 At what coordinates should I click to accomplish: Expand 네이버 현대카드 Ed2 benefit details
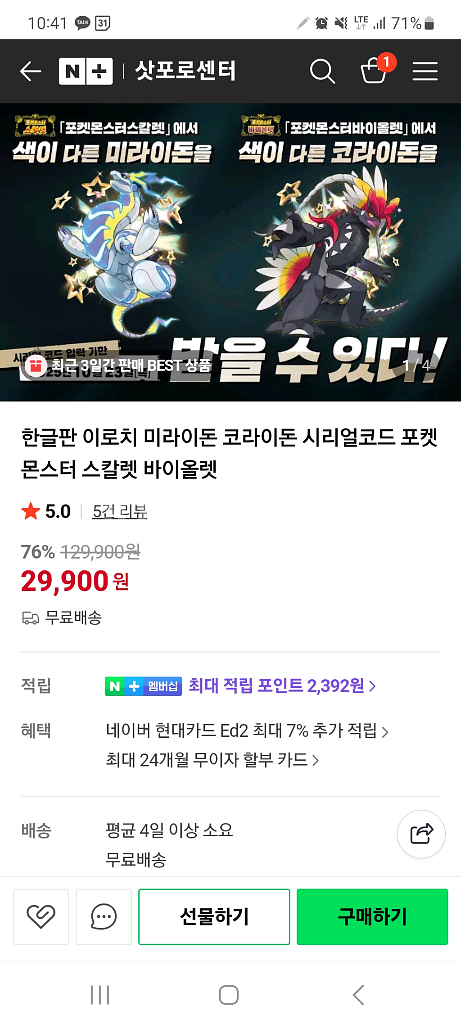click(x=247, y=731)
